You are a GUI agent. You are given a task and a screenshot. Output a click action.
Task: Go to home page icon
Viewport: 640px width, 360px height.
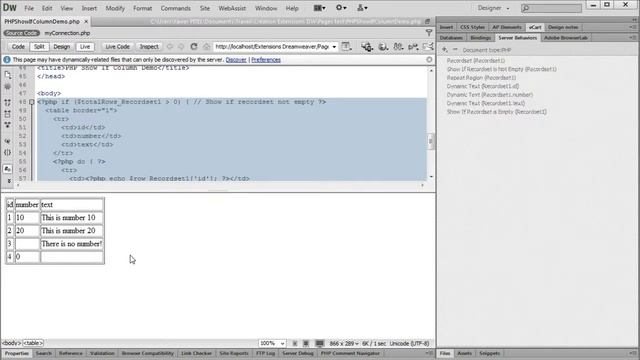(207, 47)
